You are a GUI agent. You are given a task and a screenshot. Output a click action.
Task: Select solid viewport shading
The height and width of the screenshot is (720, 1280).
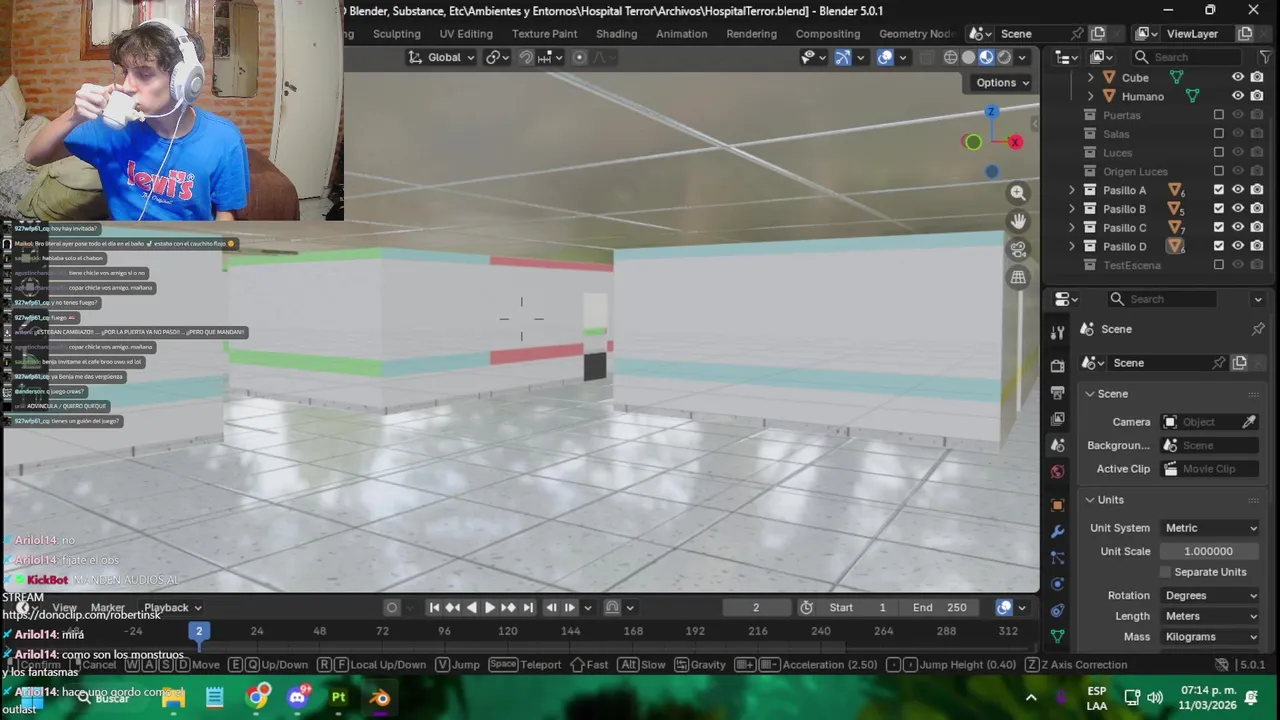pos(968,57)
